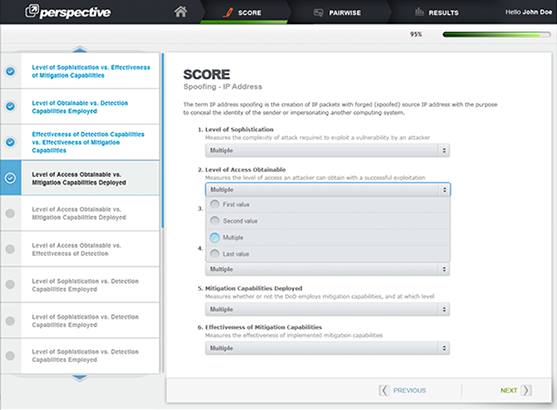Open the Level of Sophistication dropdown
Viewport: 557px width, 410px height.
(x=327, y=150)
